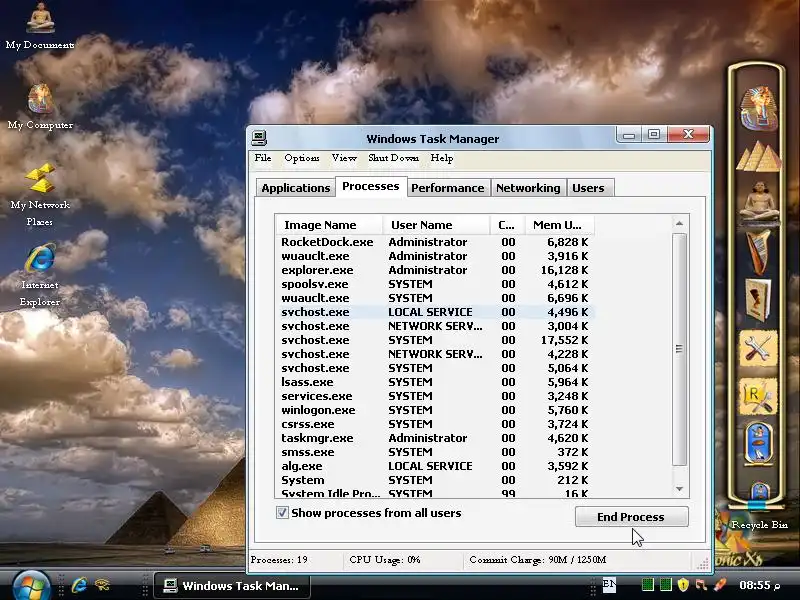Click Windows Task Manager taskbar button
800x600 pixels.
[x=232, y=586]
